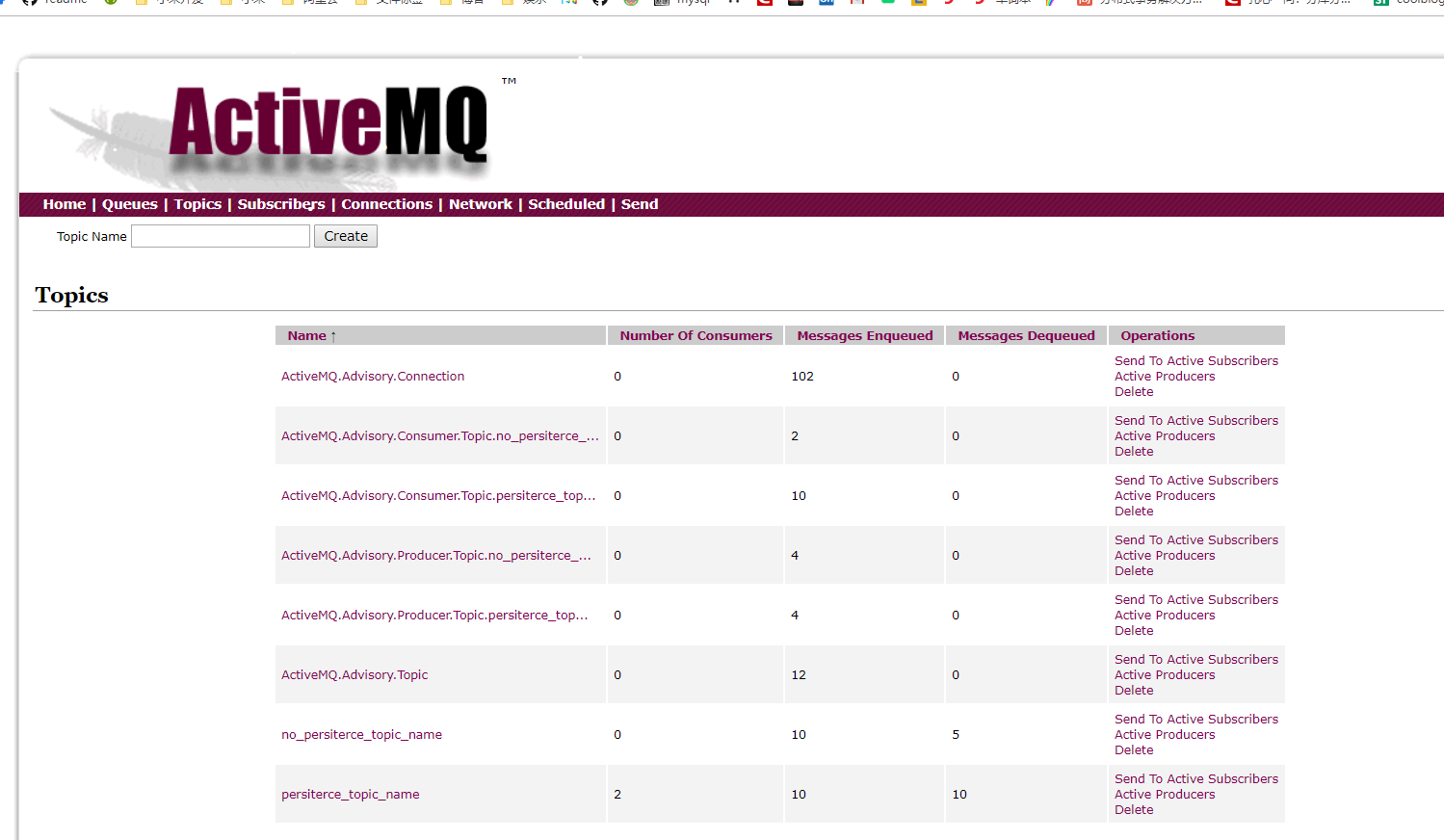Send To Active Subscribers for Producer.Topic.no_persiterce row
Viewport: 1444px width, 840px height.
tap(1196, 540)
